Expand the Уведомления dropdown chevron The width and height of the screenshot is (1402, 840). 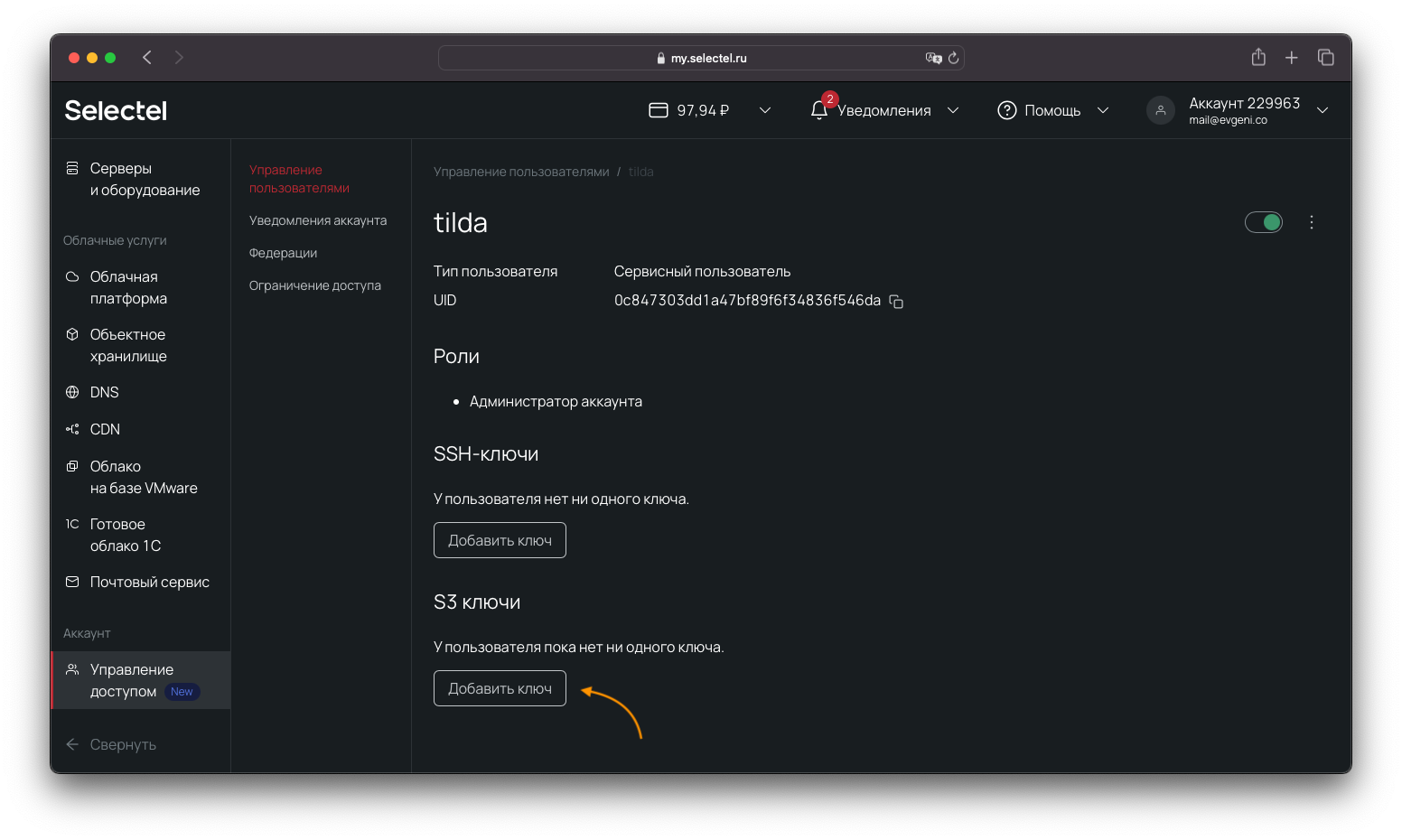[x=953, y=110]
